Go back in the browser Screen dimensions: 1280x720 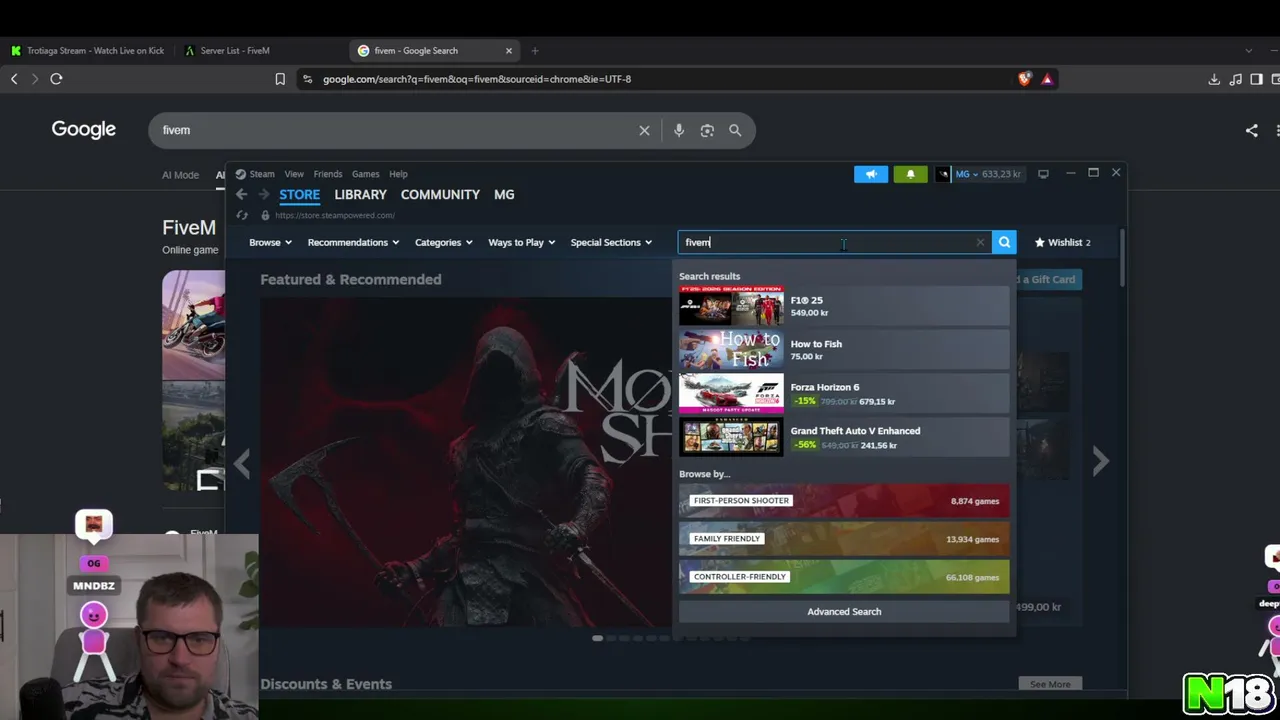click(x=14, y=79)
